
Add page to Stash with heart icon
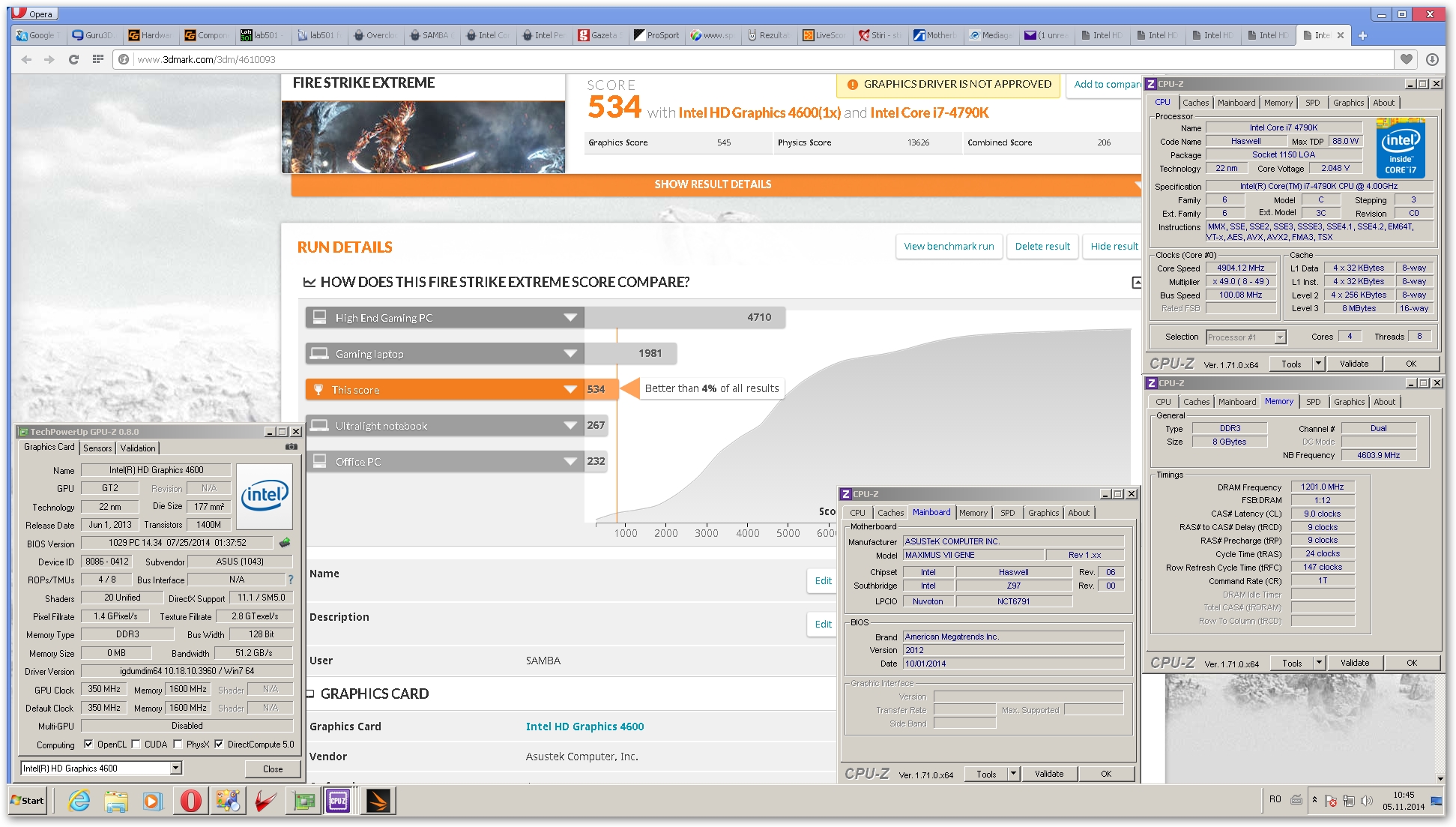(1407, 59)
